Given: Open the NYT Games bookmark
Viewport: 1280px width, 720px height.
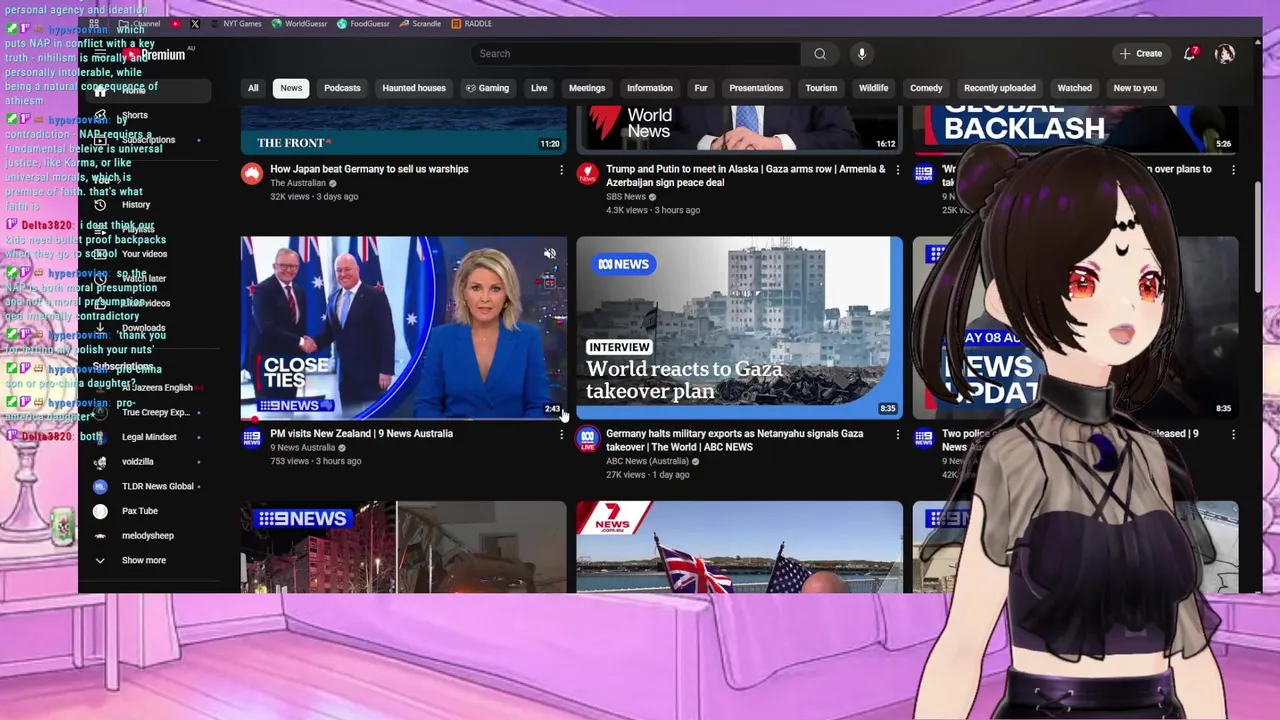Looking at the screenshot, I should tap(236, 23).
